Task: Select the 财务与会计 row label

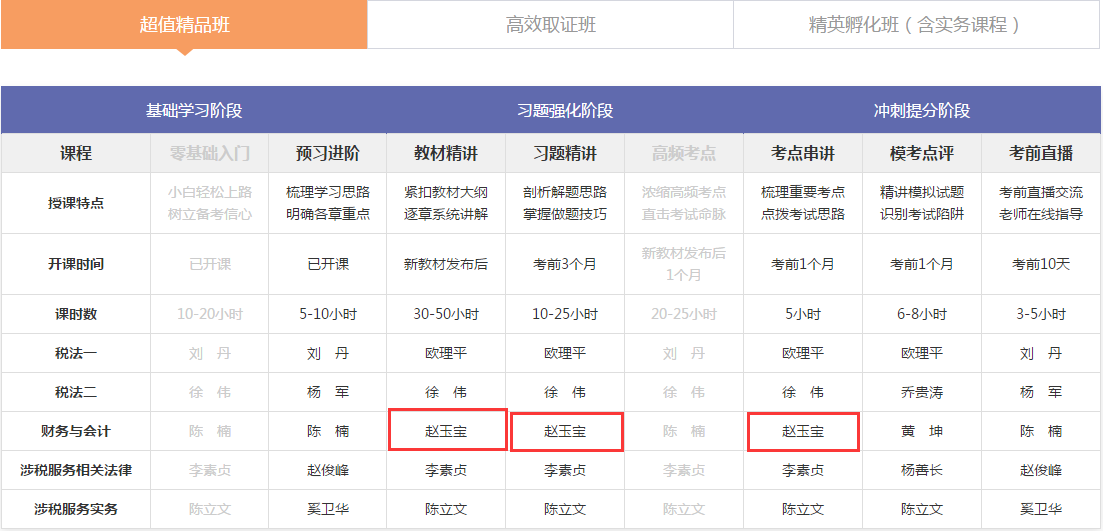Action: (76, 431)
